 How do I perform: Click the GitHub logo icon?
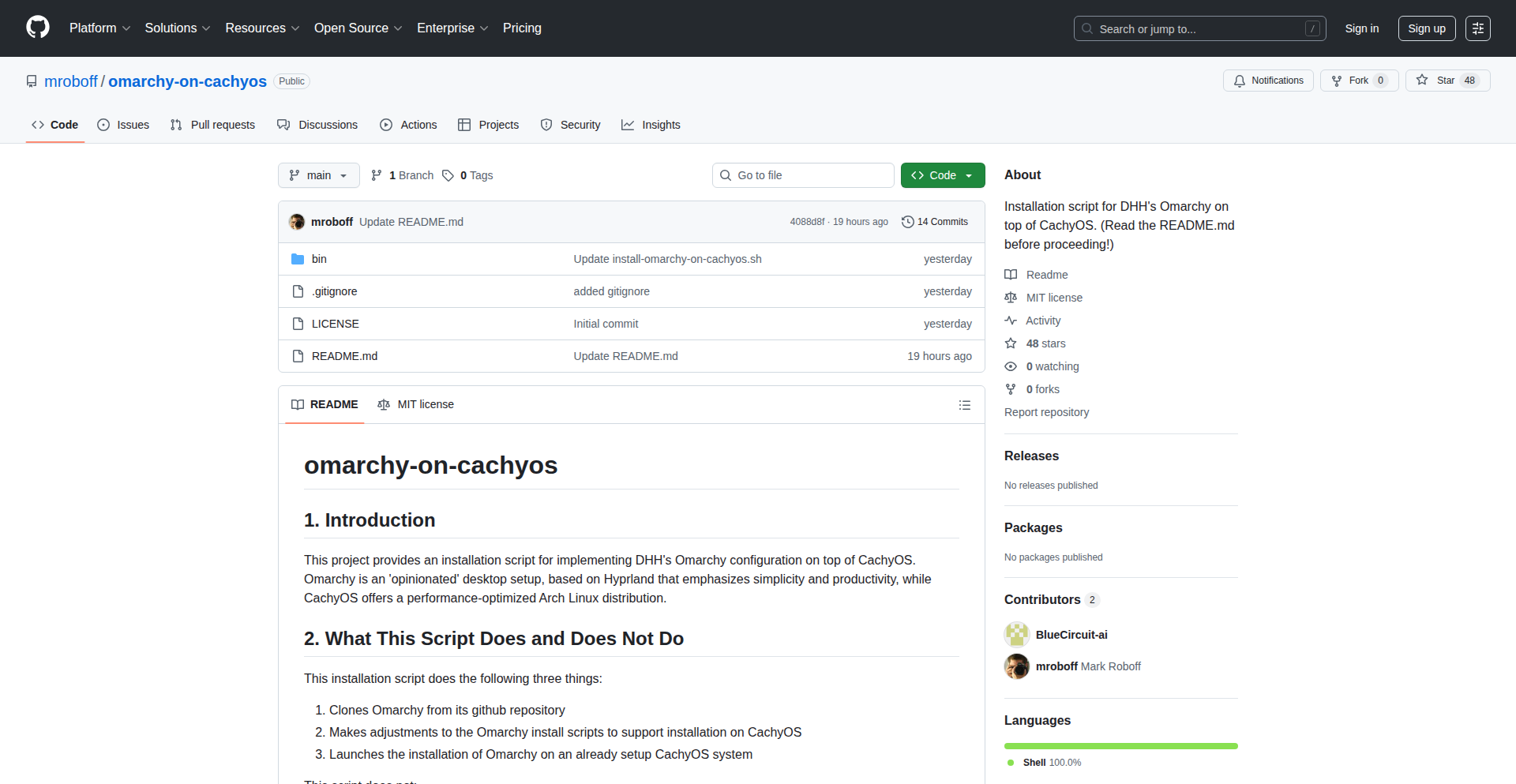37,28
